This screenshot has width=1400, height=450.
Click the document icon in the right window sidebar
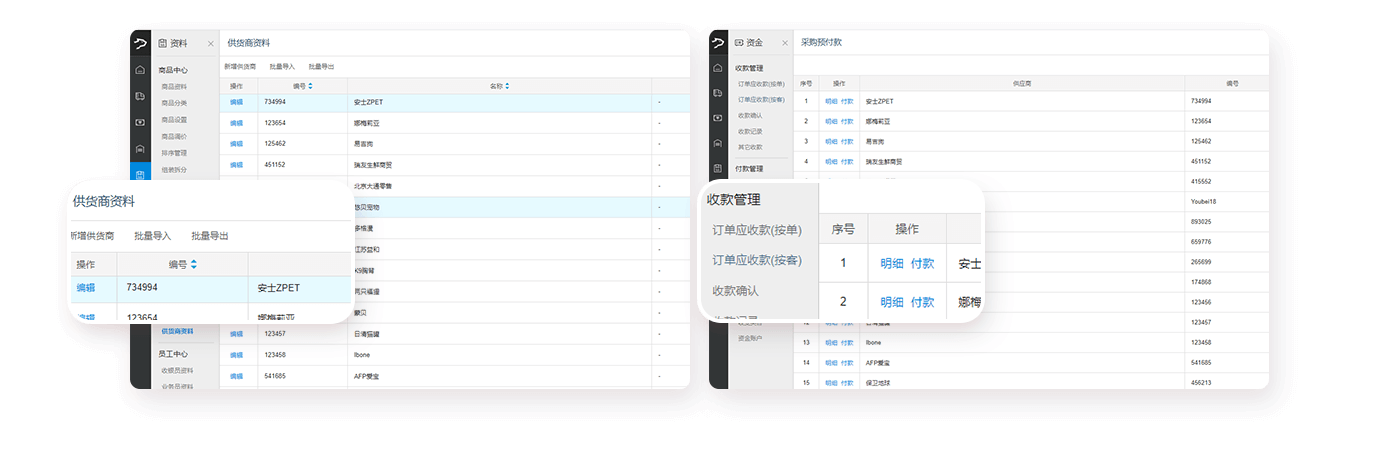717,168
